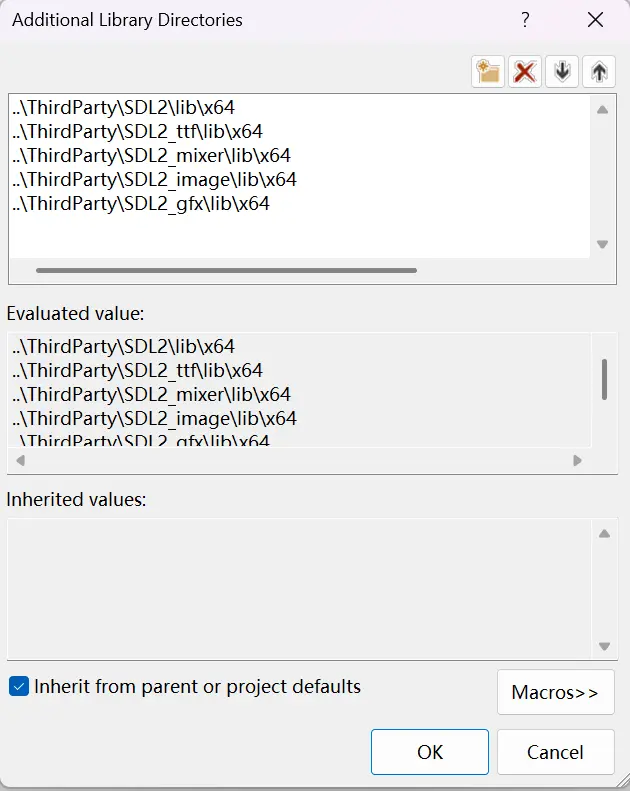Screen dimensions: 630x791
Task: Click empty area of directories edit box
Action: pos(300,238)
